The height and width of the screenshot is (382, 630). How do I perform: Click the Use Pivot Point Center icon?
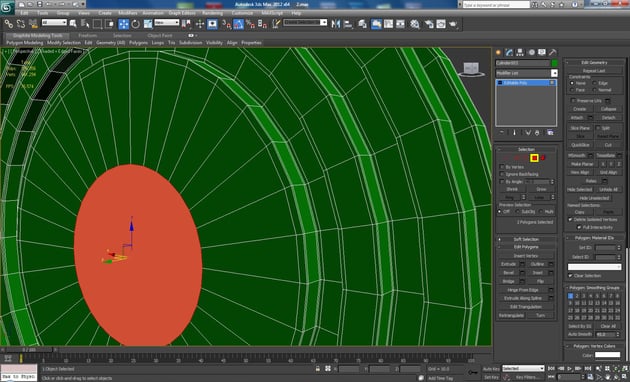tap(186, 24)
